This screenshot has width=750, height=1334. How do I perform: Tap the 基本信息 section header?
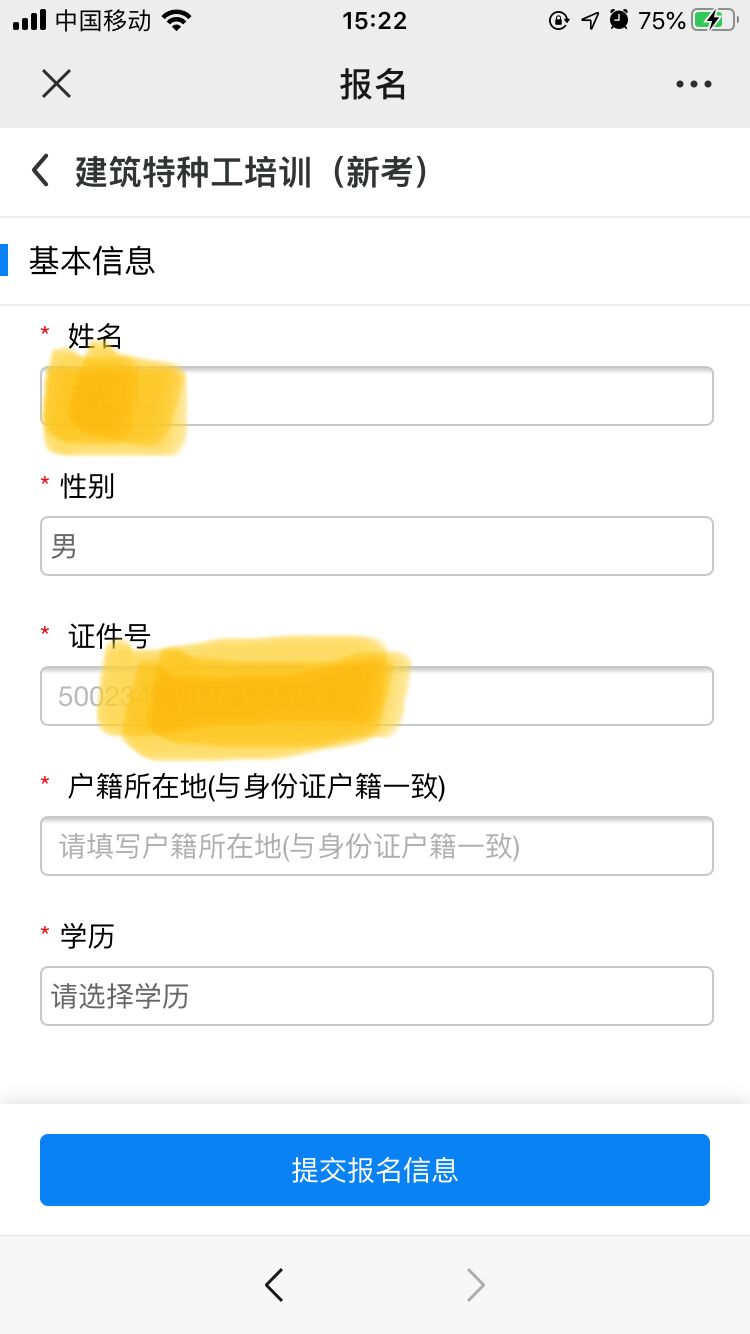click(92, 261)
